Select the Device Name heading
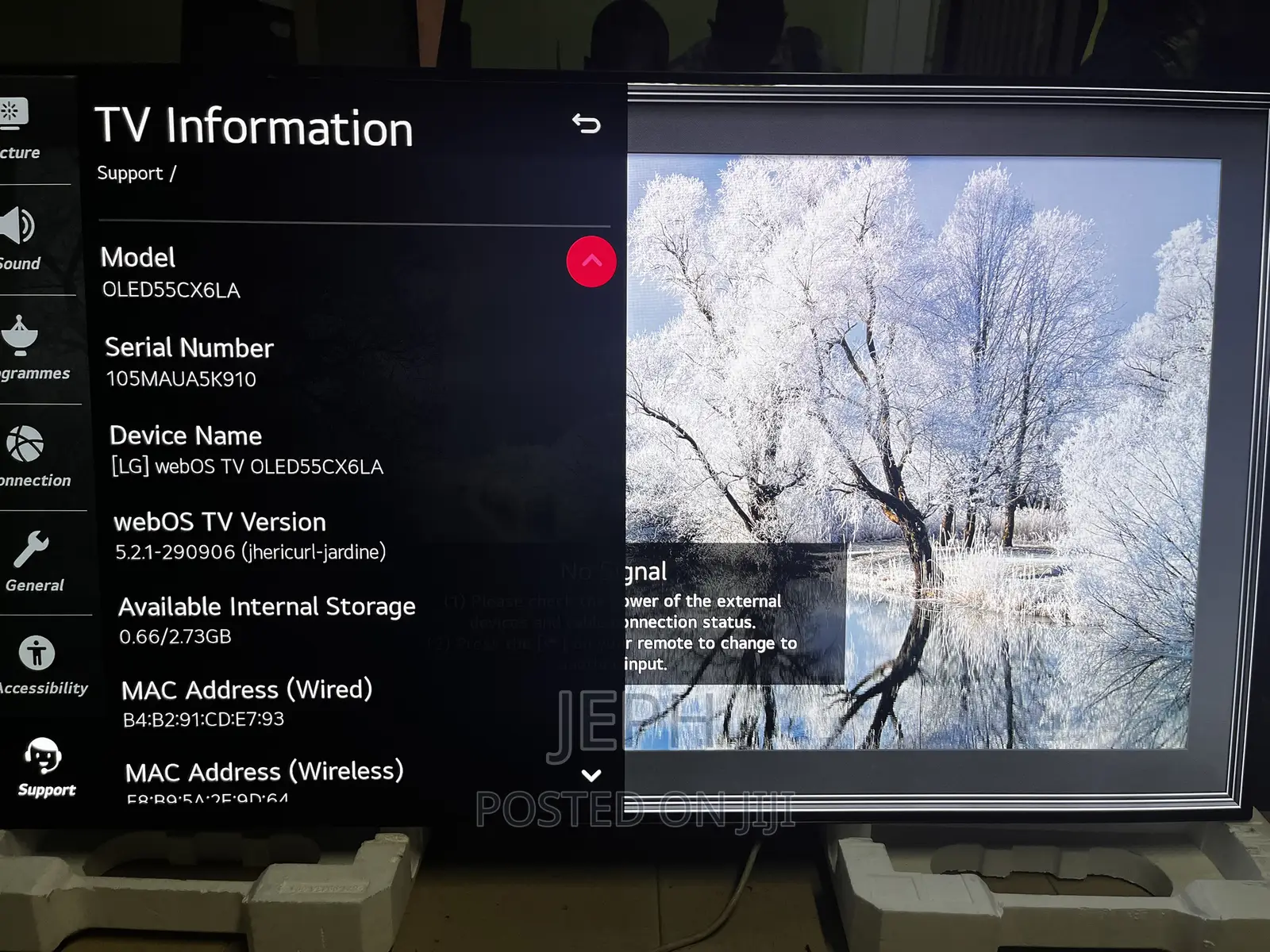Screen dimensions: 1270x952 click(186, 436)
